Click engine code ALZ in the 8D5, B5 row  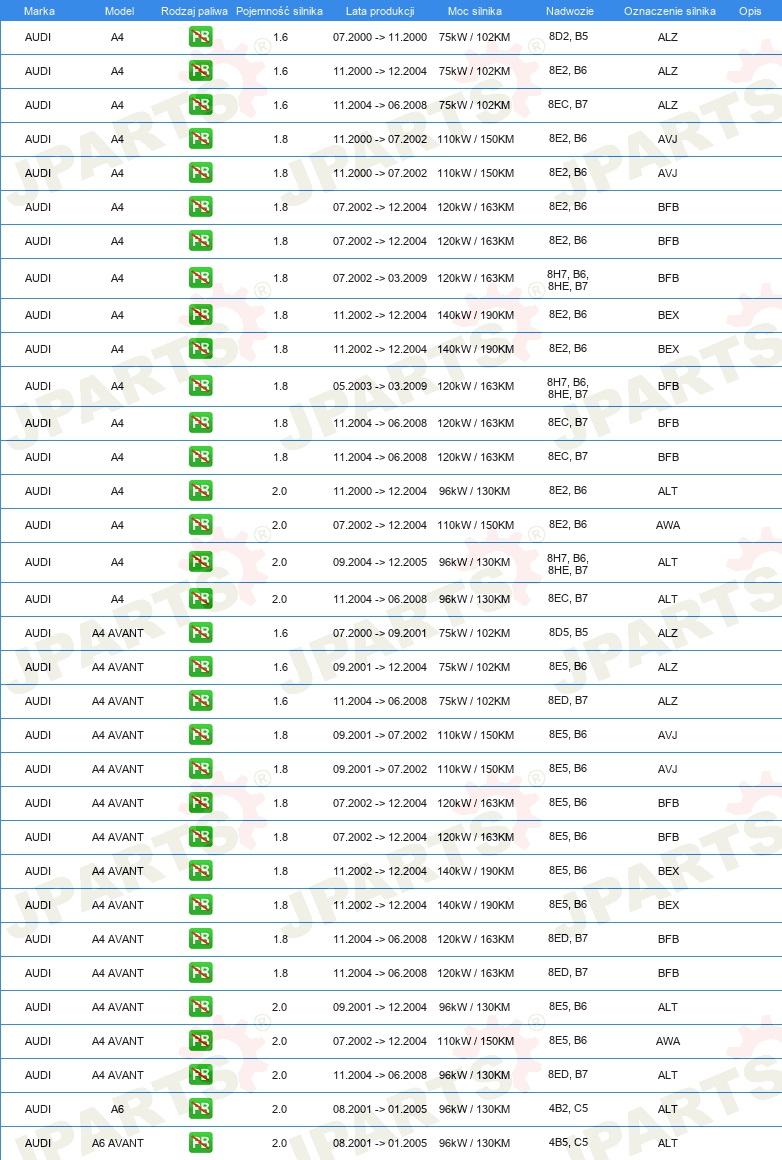(668, 633)
